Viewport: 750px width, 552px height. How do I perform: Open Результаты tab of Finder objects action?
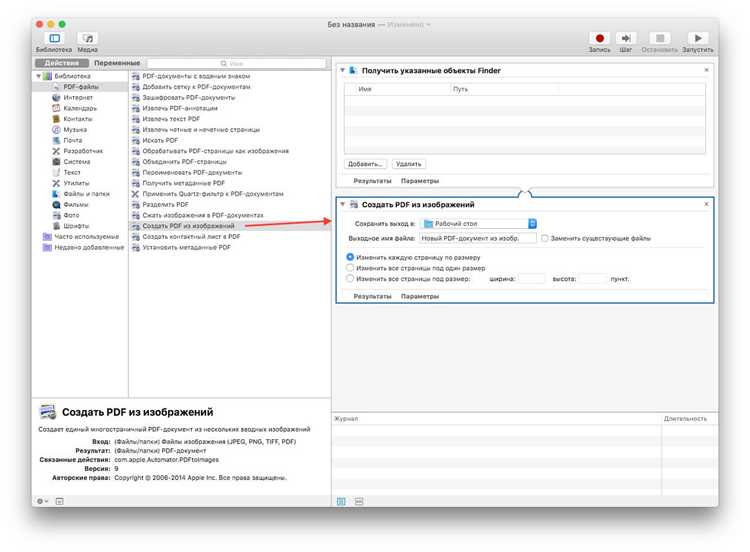coord(372,181)
